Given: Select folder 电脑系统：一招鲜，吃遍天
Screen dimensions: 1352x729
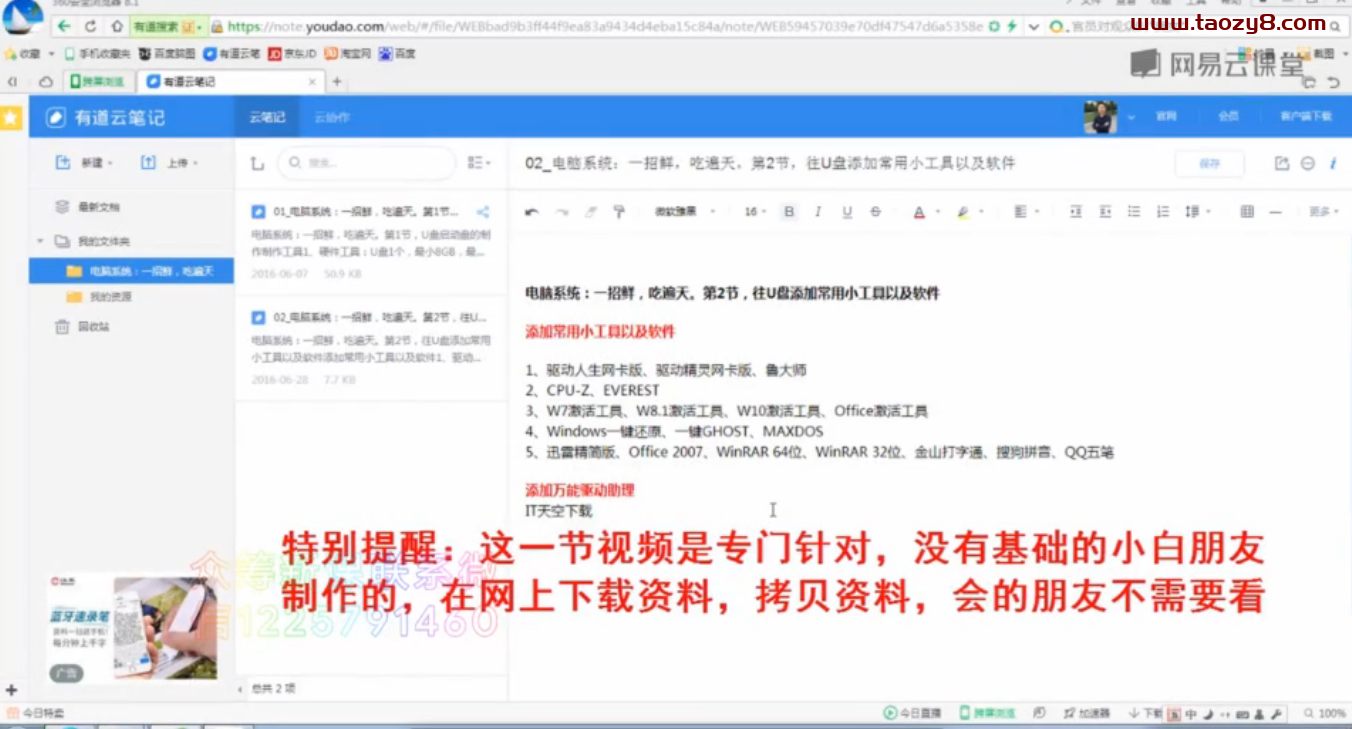Looking at the screenshot, I should click(131, 271).
